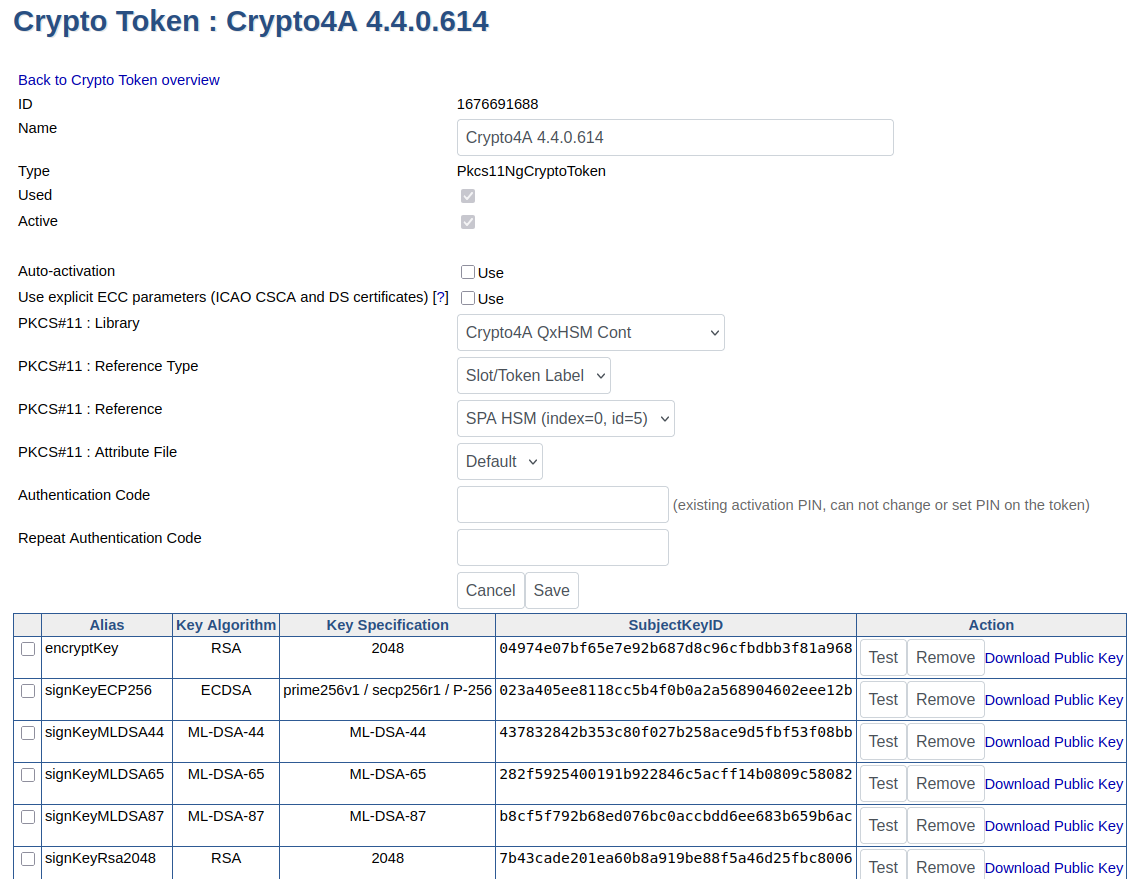Enable explicit ECC parameters option

467,298
